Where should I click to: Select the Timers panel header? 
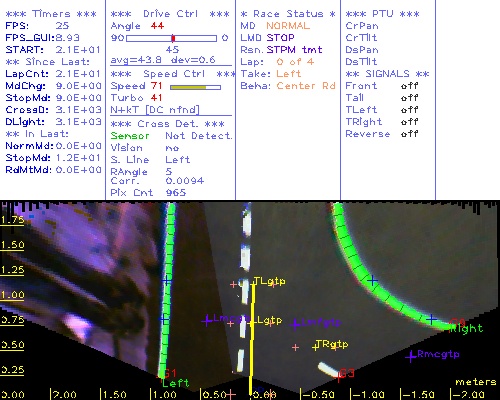[x=51, y=14]
